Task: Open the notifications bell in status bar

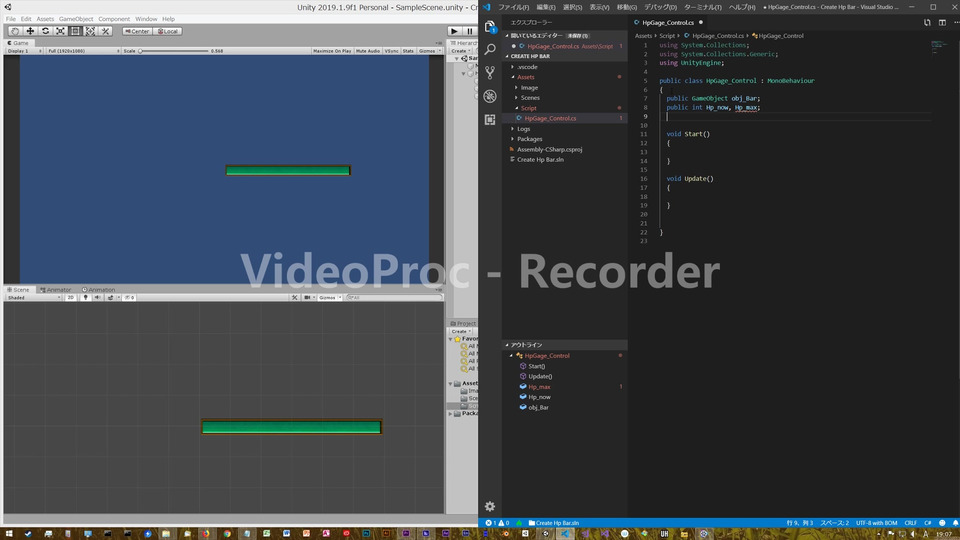Action: (955, 523)
